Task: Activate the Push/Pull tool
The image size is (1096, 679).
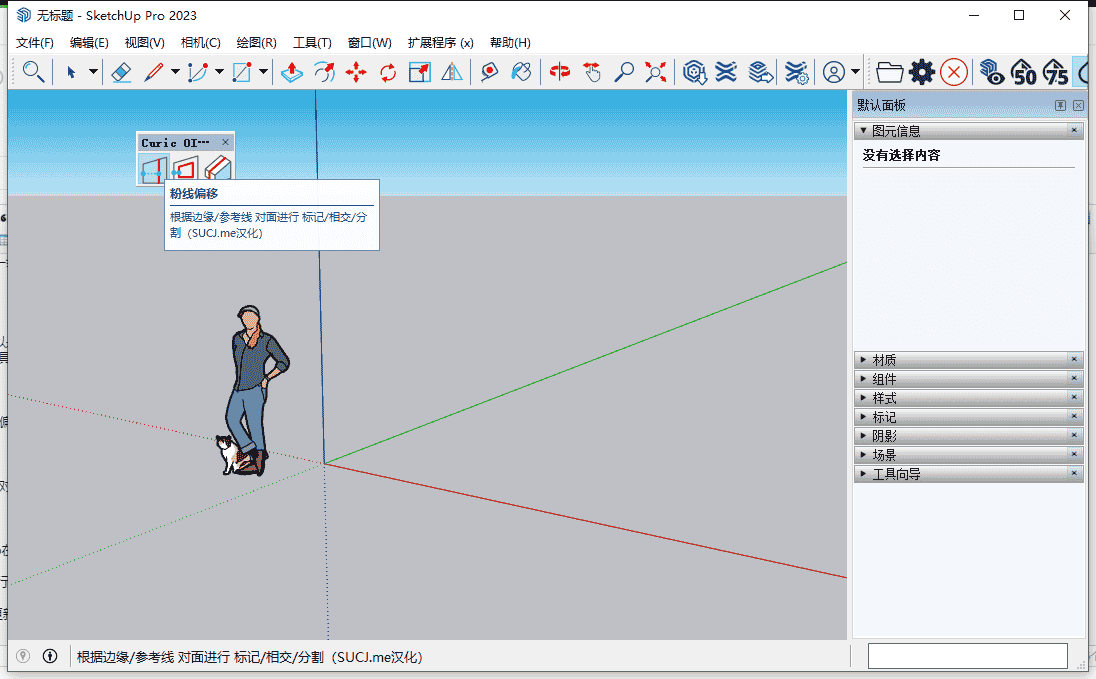Action: click(291, 72)
